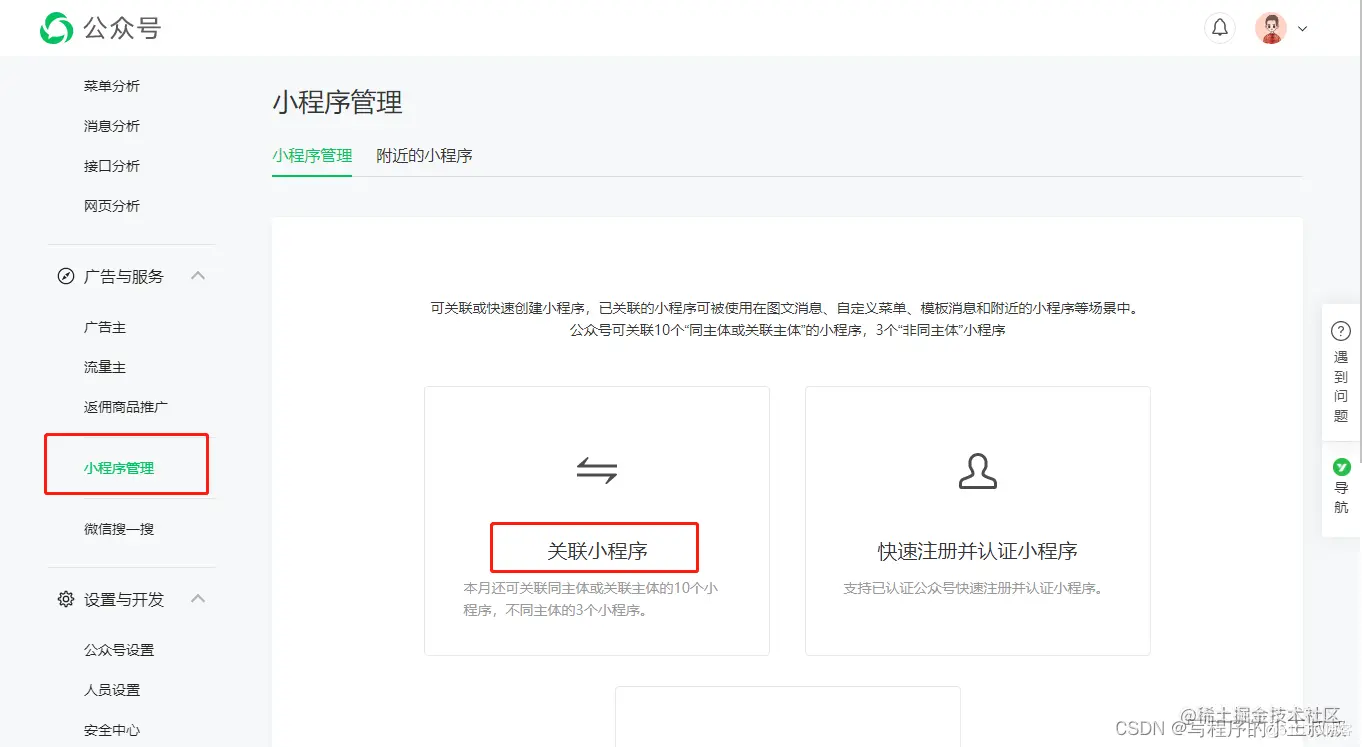Click the 公众号 header title text
1362x747 pixels.
122,28
